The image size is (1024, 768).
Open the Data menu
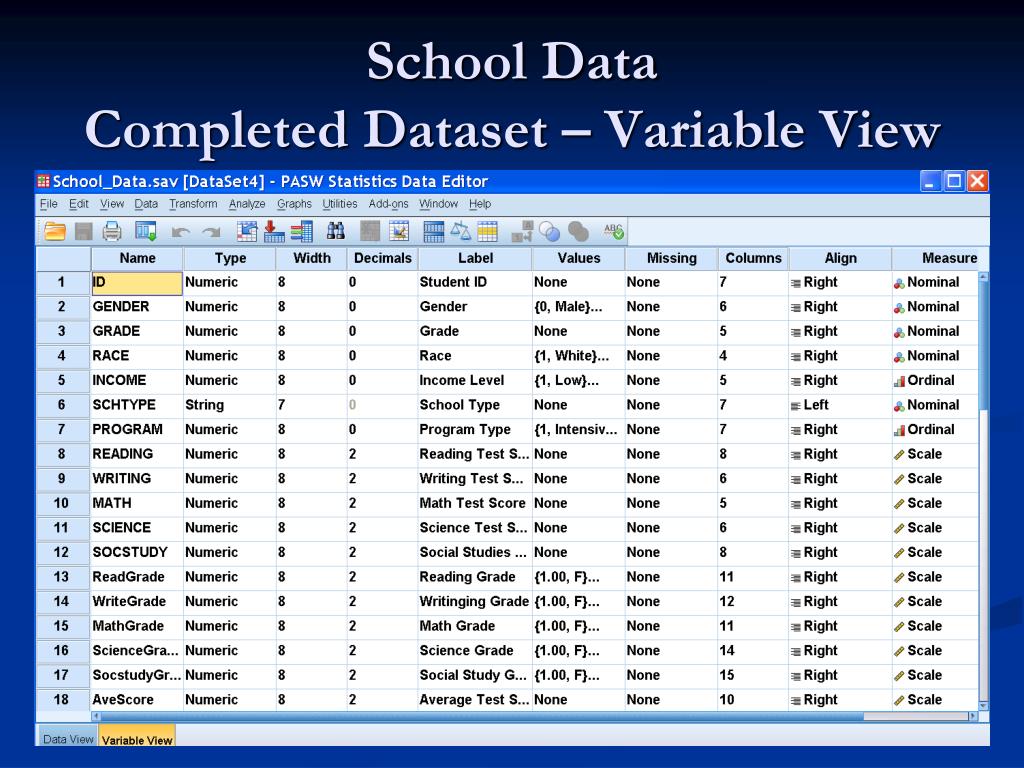pyautogui.click(x=146, y=204)
